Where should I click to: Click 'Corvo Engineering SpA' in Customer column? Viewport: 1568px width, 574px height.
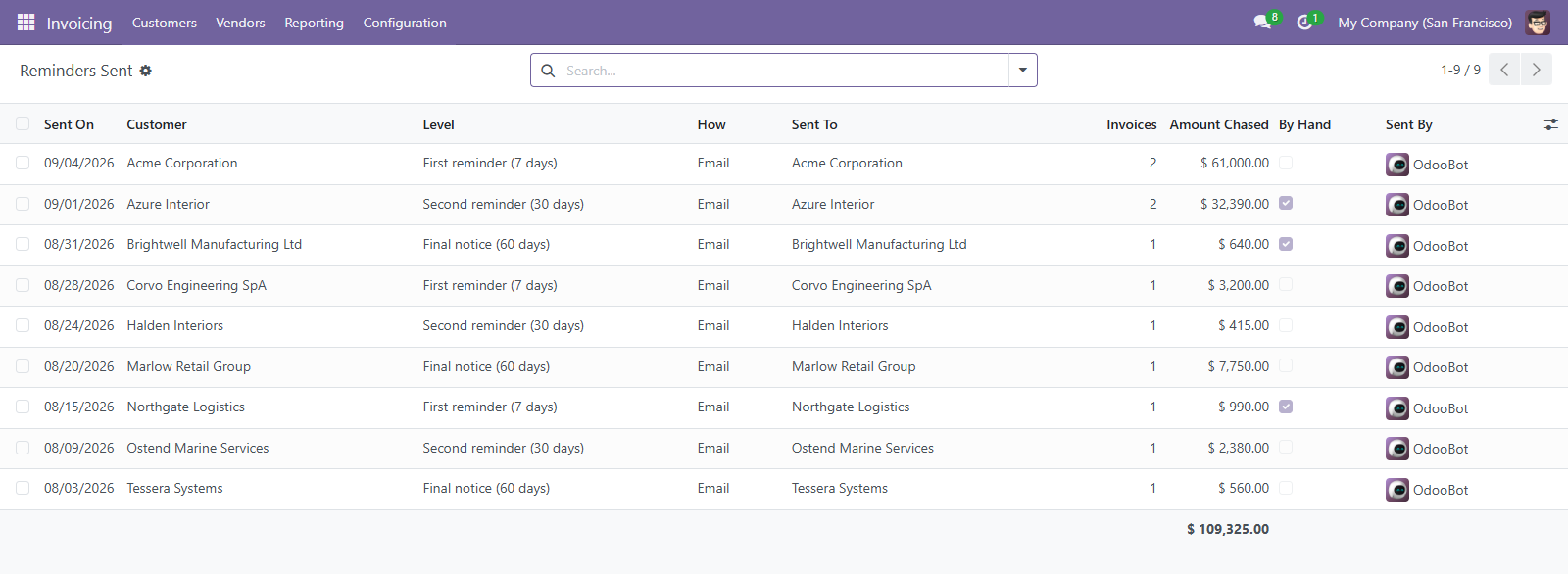[x=196, y=285]
